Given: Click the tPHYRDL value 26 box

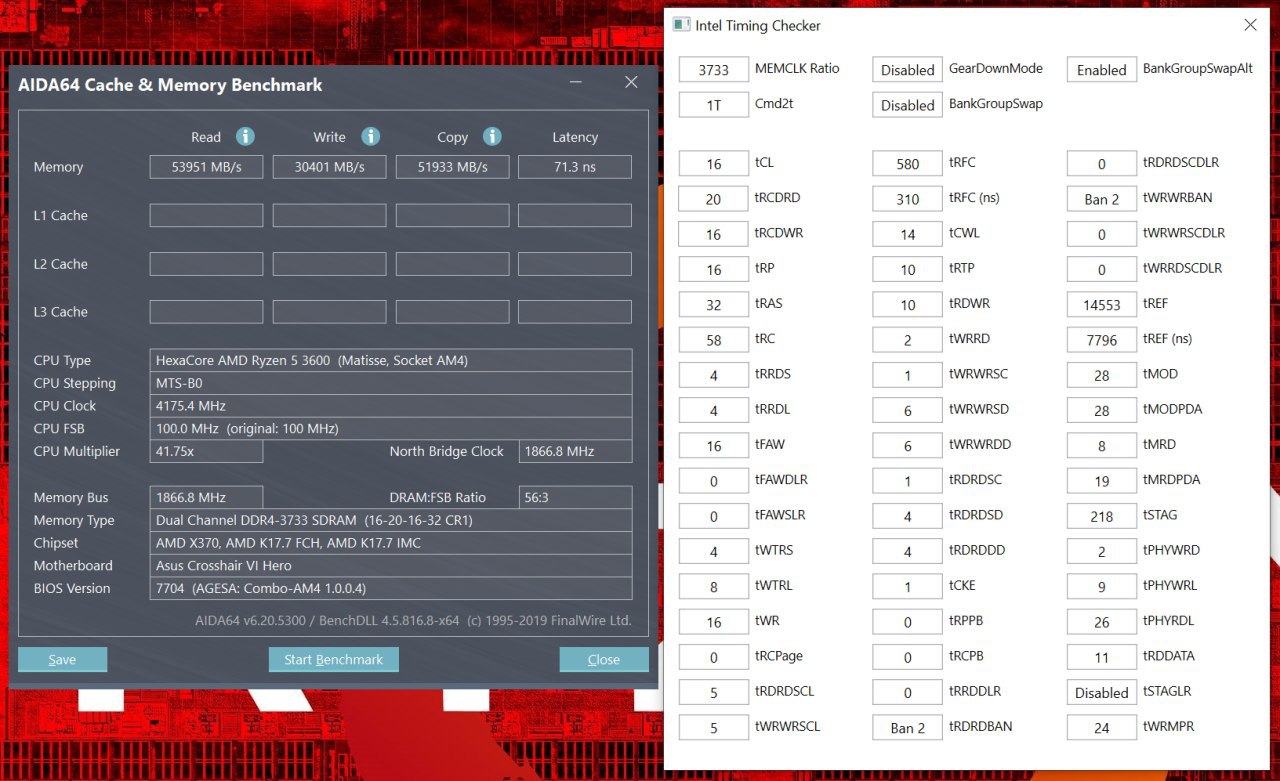Looking at the screenshot, I should coord(1101,621).
